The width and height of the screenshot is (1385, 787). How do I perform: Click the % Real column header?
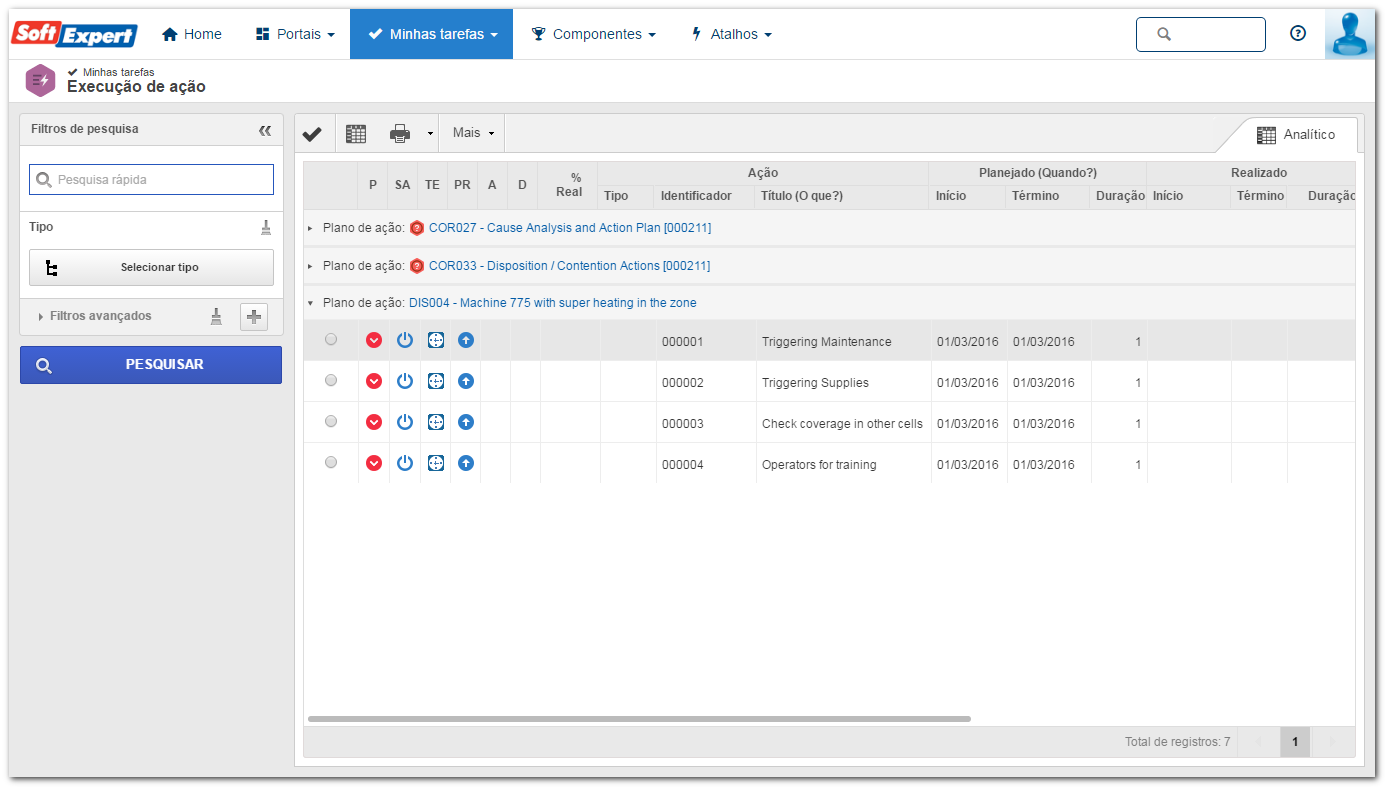(x=569, y=185)
